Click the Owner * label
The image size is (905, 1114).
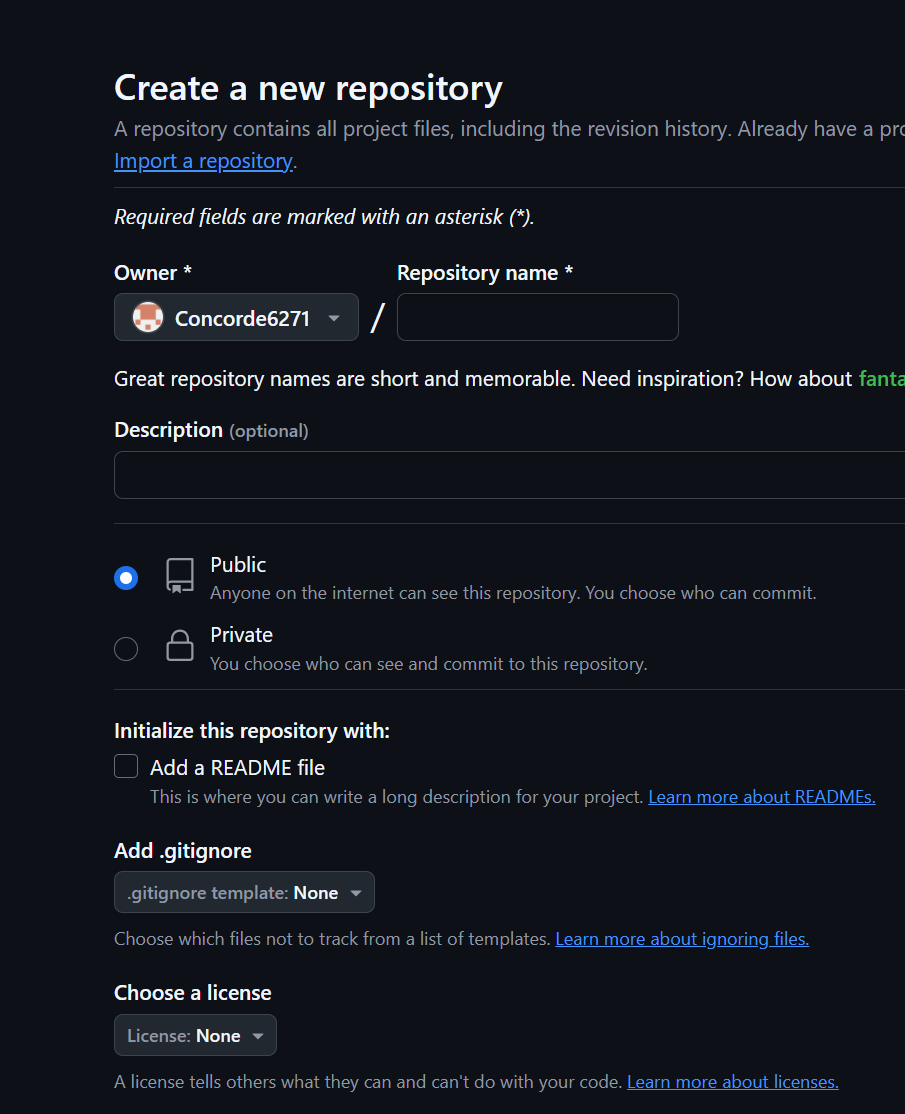pos(153,273)
